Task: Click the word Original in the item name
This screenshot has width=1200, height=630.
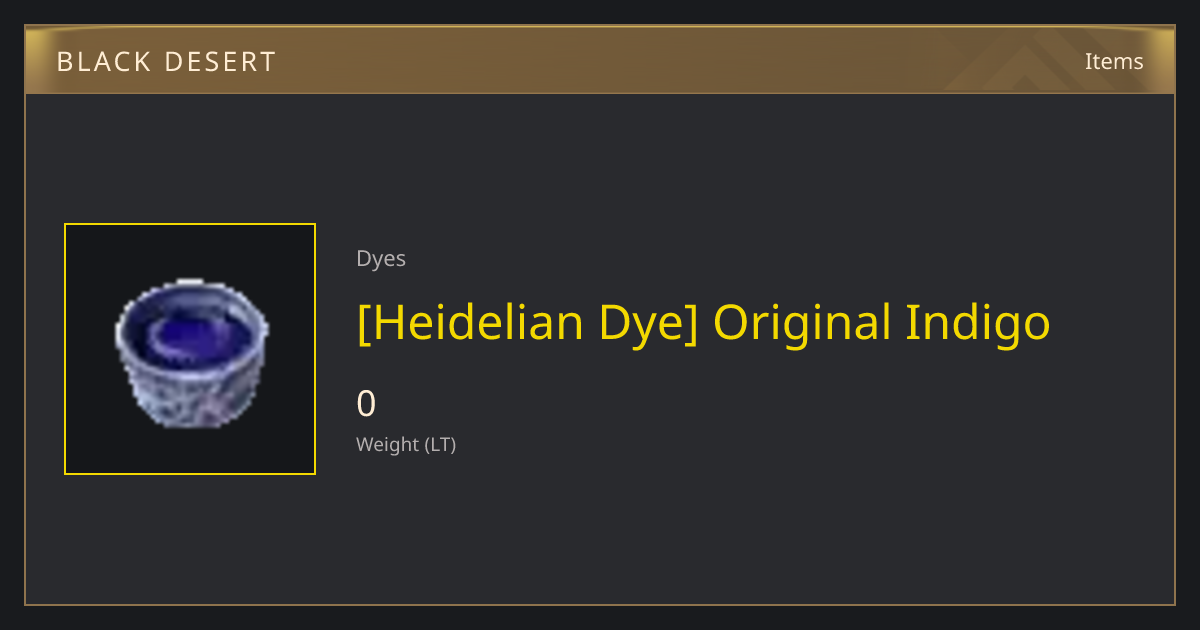Action: [802, 324]
